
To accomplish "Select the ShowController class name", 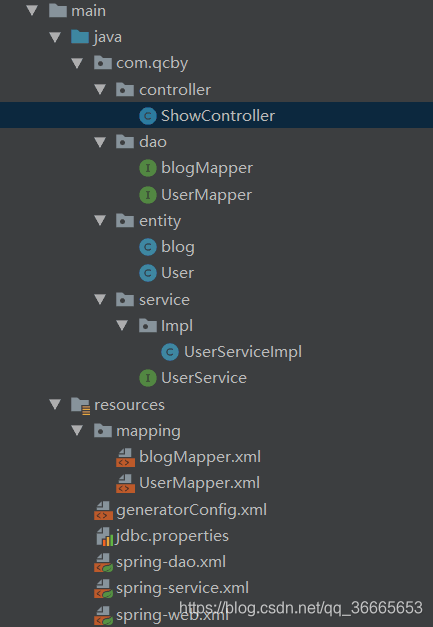I will [218, 116].
